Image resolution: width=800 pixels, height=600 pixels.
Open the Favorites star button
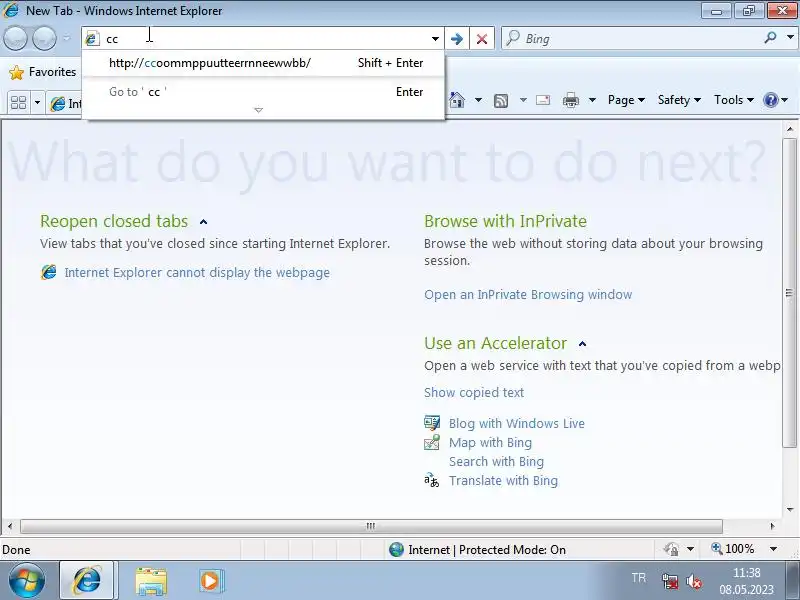(17, 72)
